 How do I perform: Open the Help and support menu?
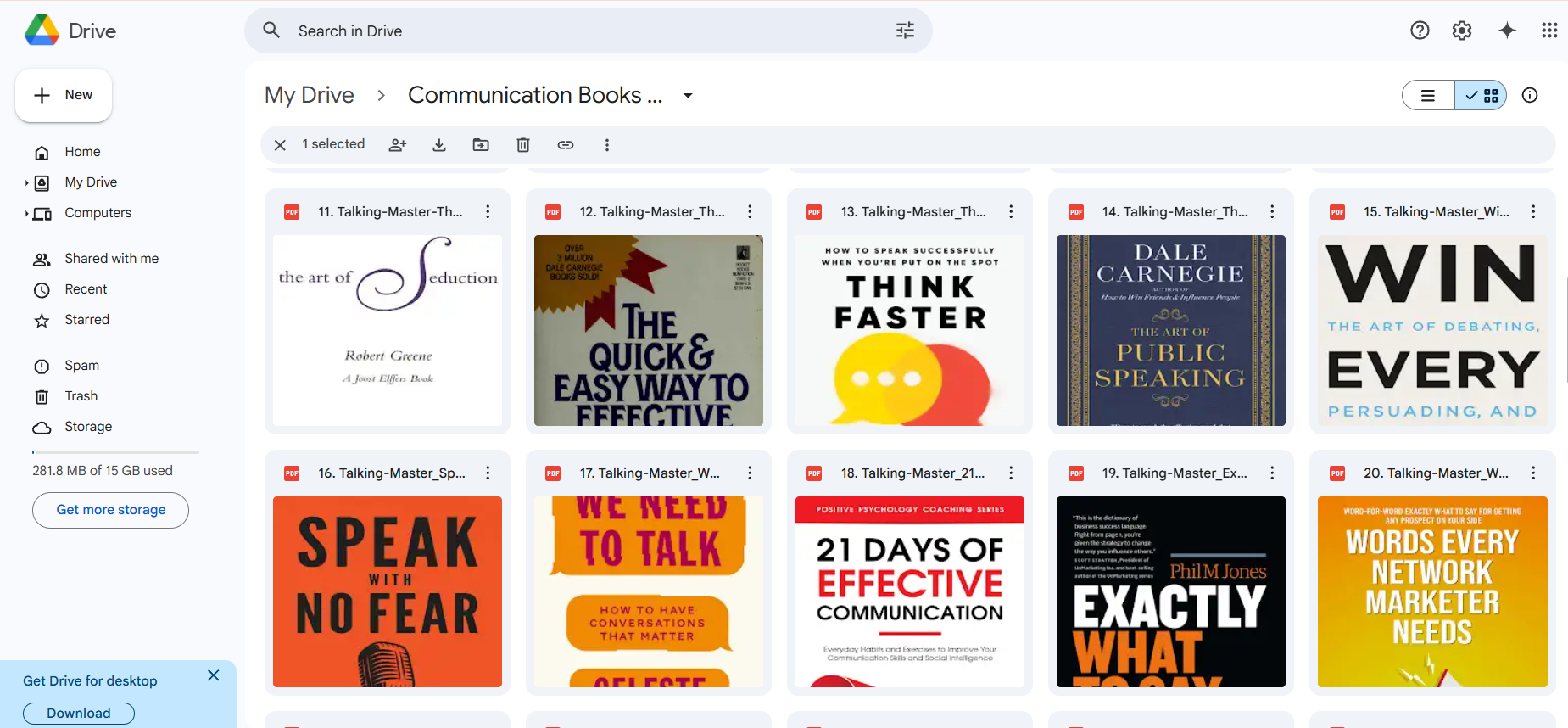(x=1420, y=31)
